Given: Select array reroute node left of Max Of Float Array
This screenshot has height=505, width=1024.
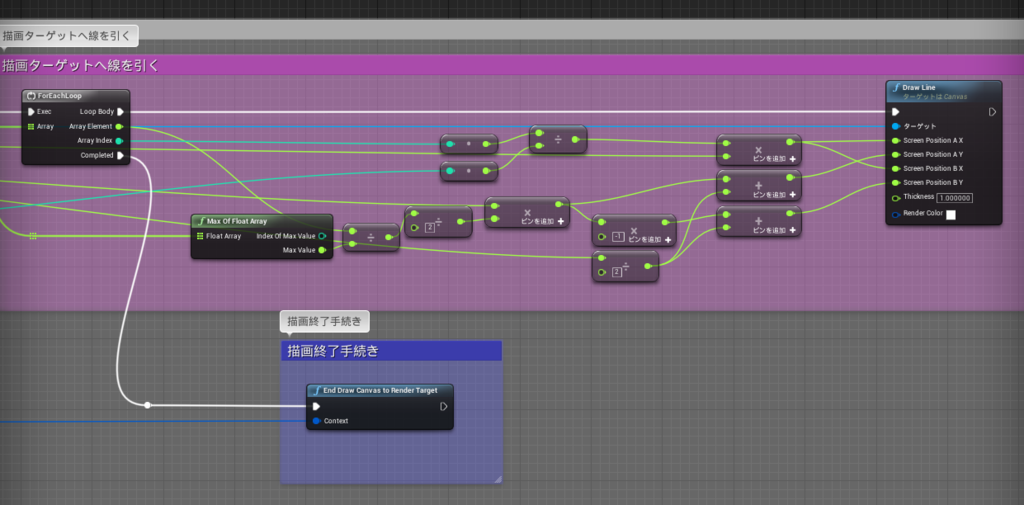Looking at the screenshot, I should [33, 236].
